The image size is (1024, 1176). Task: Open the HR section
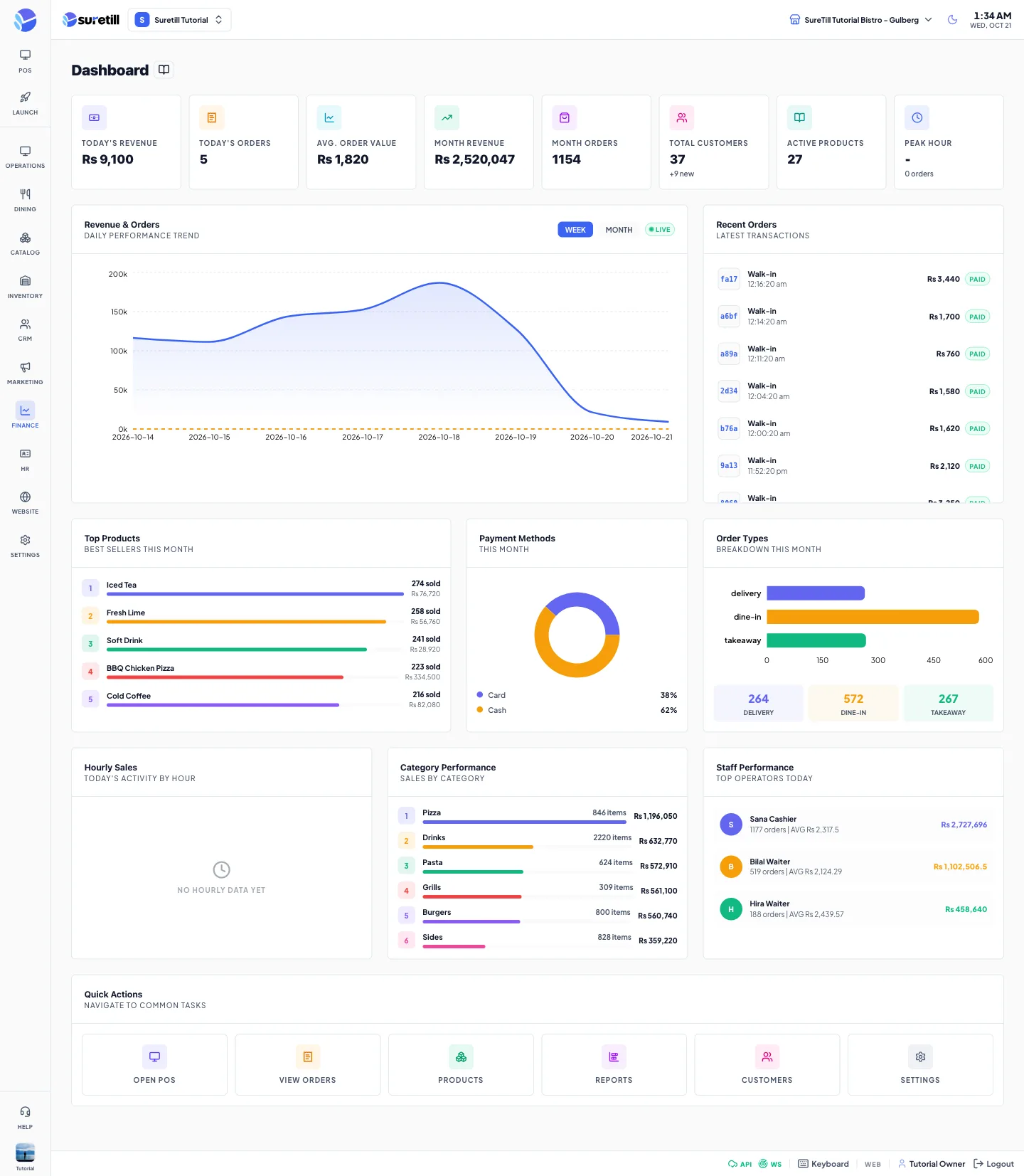click(x=25, y=460)
